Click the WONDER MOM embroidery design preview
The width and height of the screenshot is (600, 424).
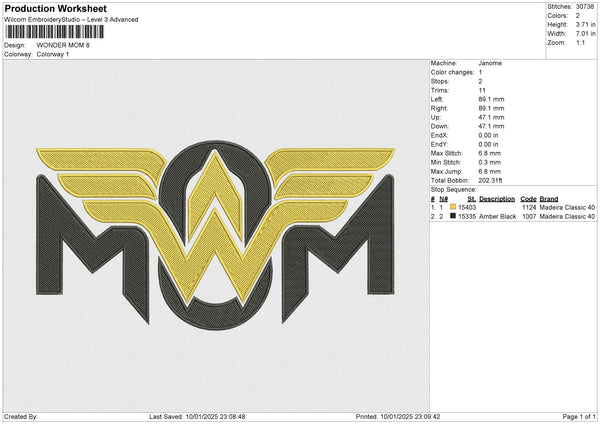[x=215, y=235]
